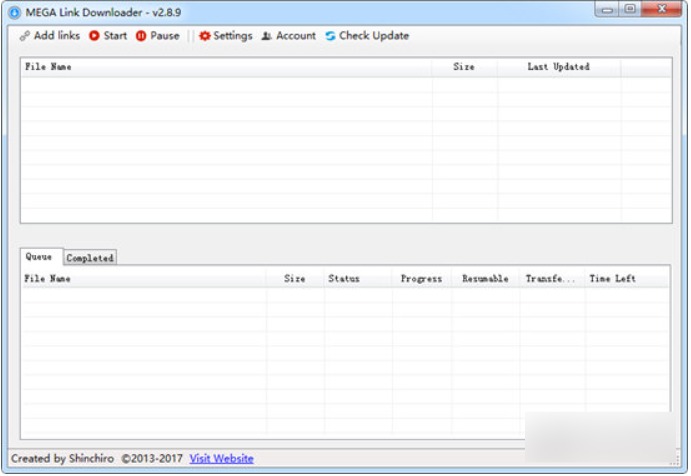
Task: Click the '©2013-2017' copyright text
Action: 152,459
